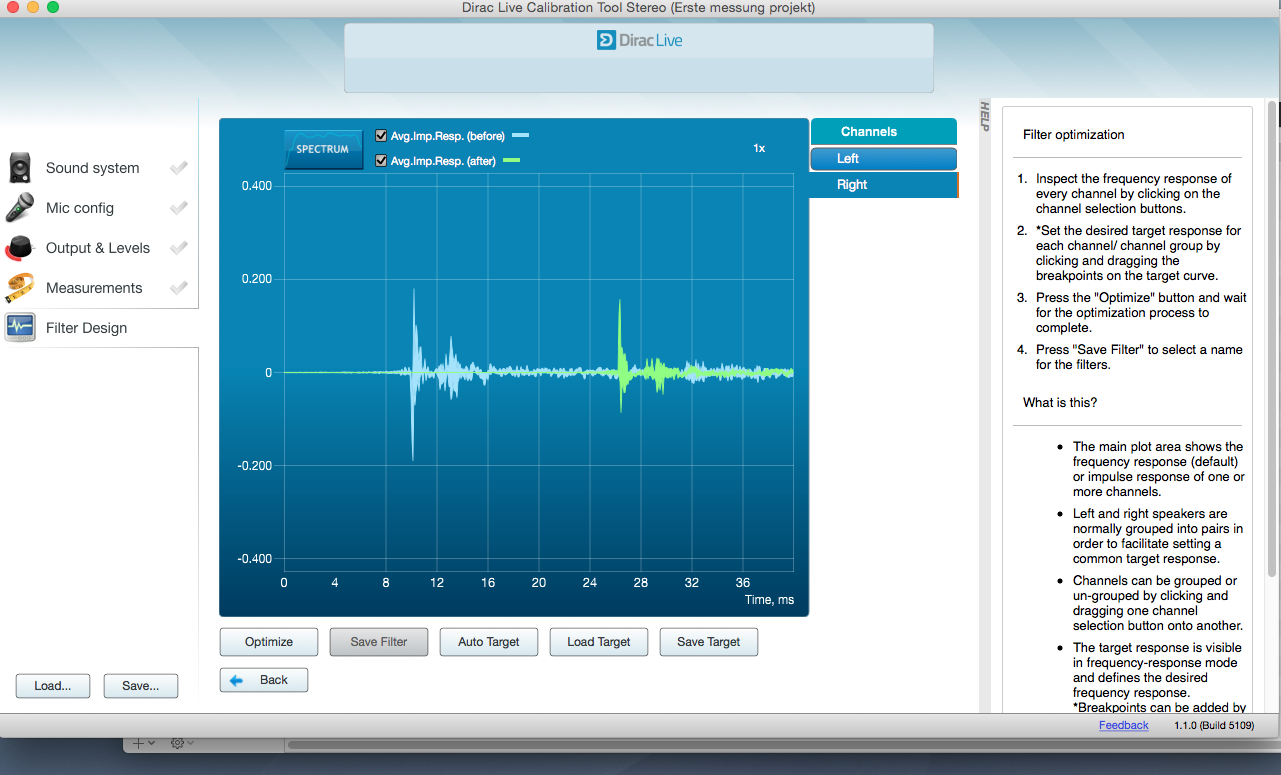The height and width of the screenshot is (775, 1281).
Task: Click the light blue legend line for before response
Action: (520, 135)
